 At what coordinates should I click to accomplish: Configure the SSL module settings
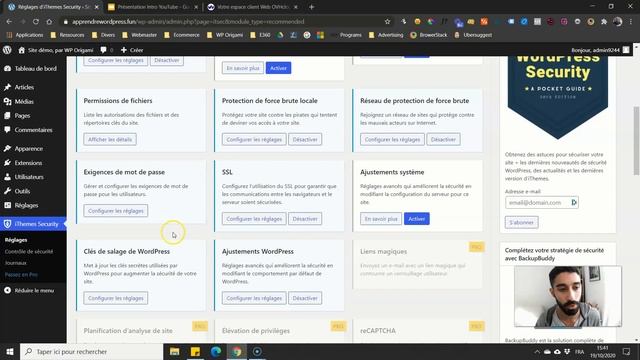254,219
